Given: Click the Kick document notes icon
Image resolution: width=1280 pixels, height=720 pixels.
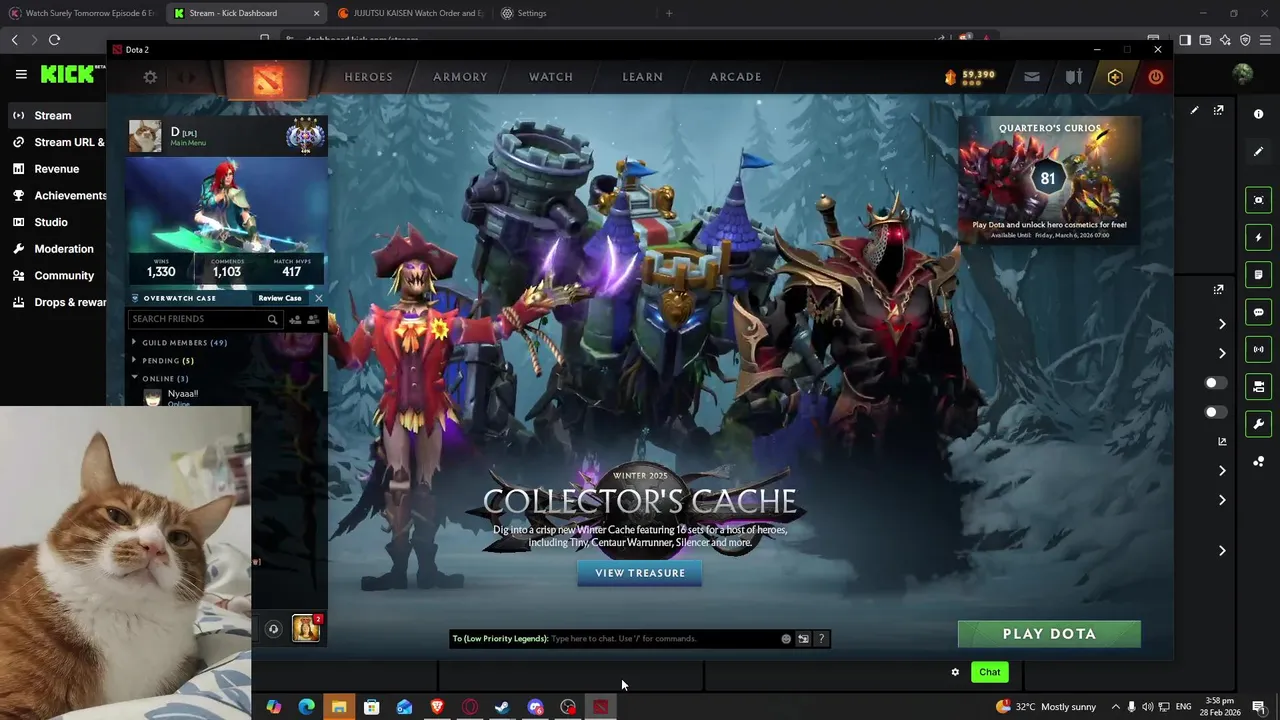Looking at the screenshot, I should click(x=1259, y=275).
